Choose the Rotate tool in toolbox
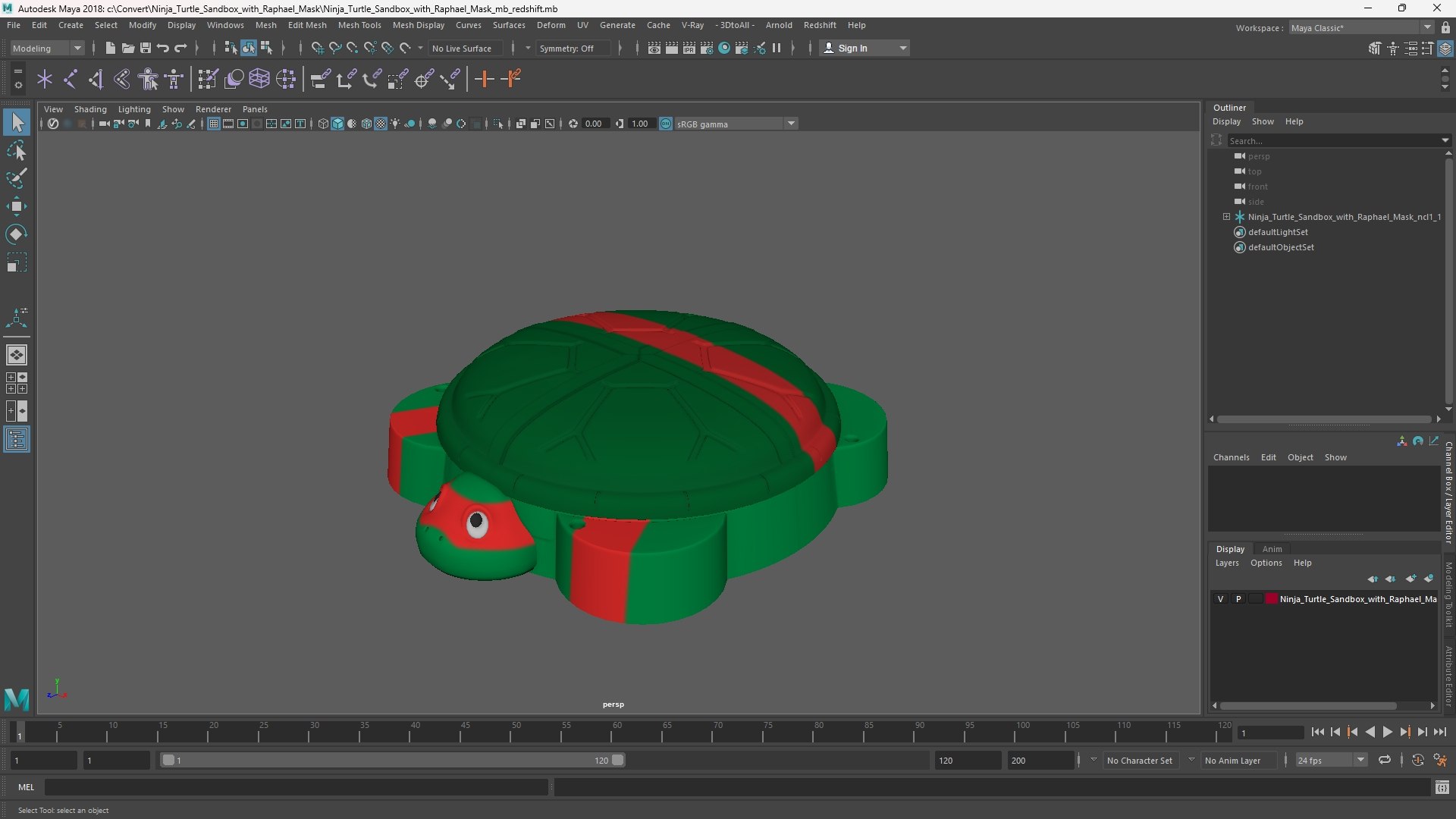Image resolution: width=1456 pixels, height=819 pixels. pyautogui.click(x=17, y=234)
